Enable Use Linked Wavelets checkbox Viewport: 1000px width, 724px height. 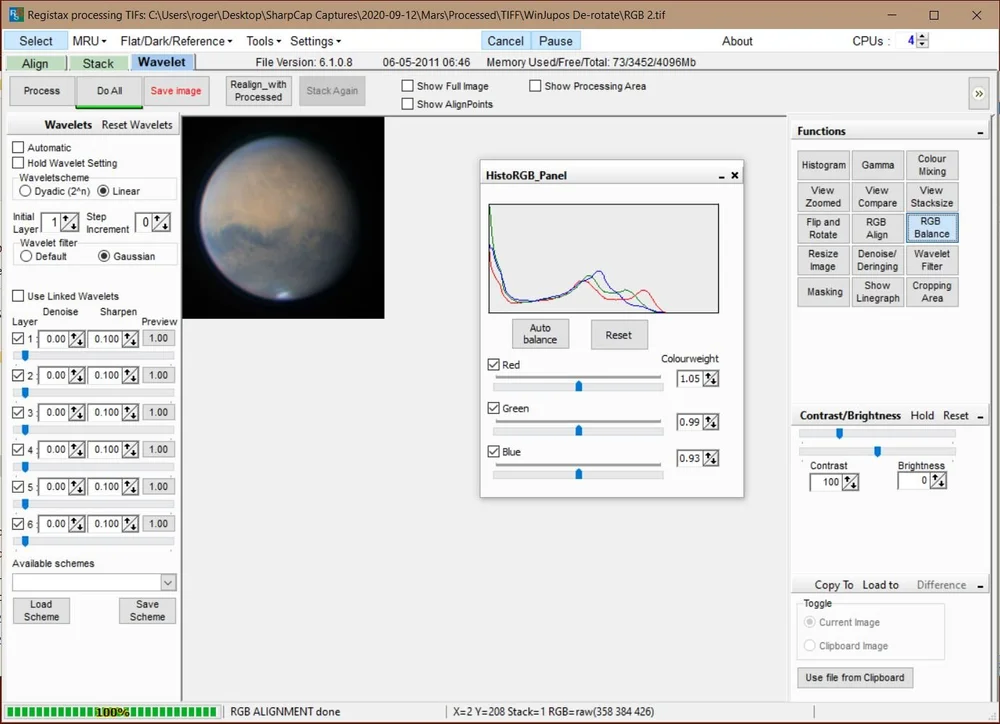tap(18, 296)
